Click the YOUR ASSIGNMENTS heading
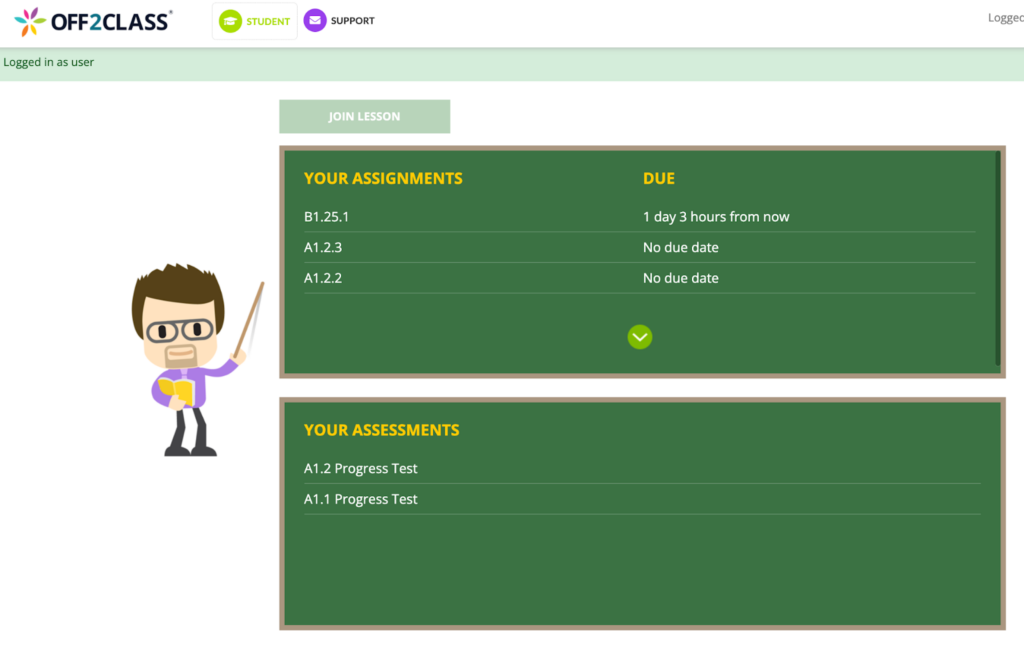This screenshot has height=646, width=1024. 383,178
